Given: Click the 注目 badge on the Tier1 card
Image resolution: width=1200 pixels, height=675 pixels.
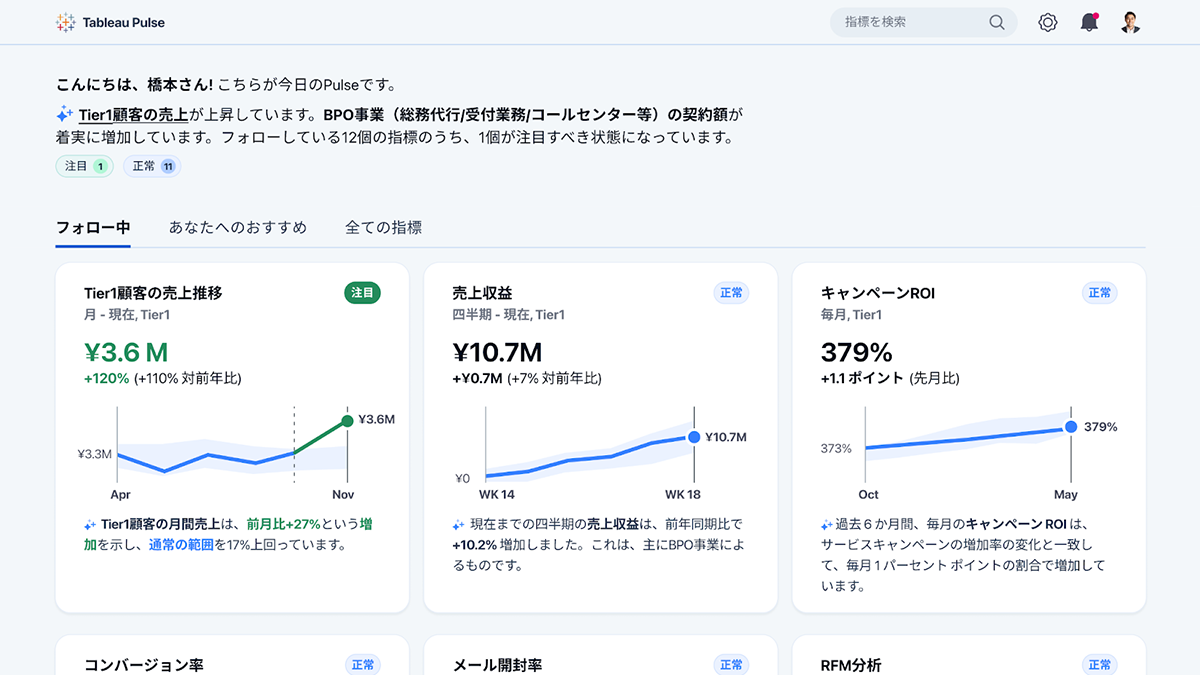Looking at the screenshot, I should coord(362,293).
